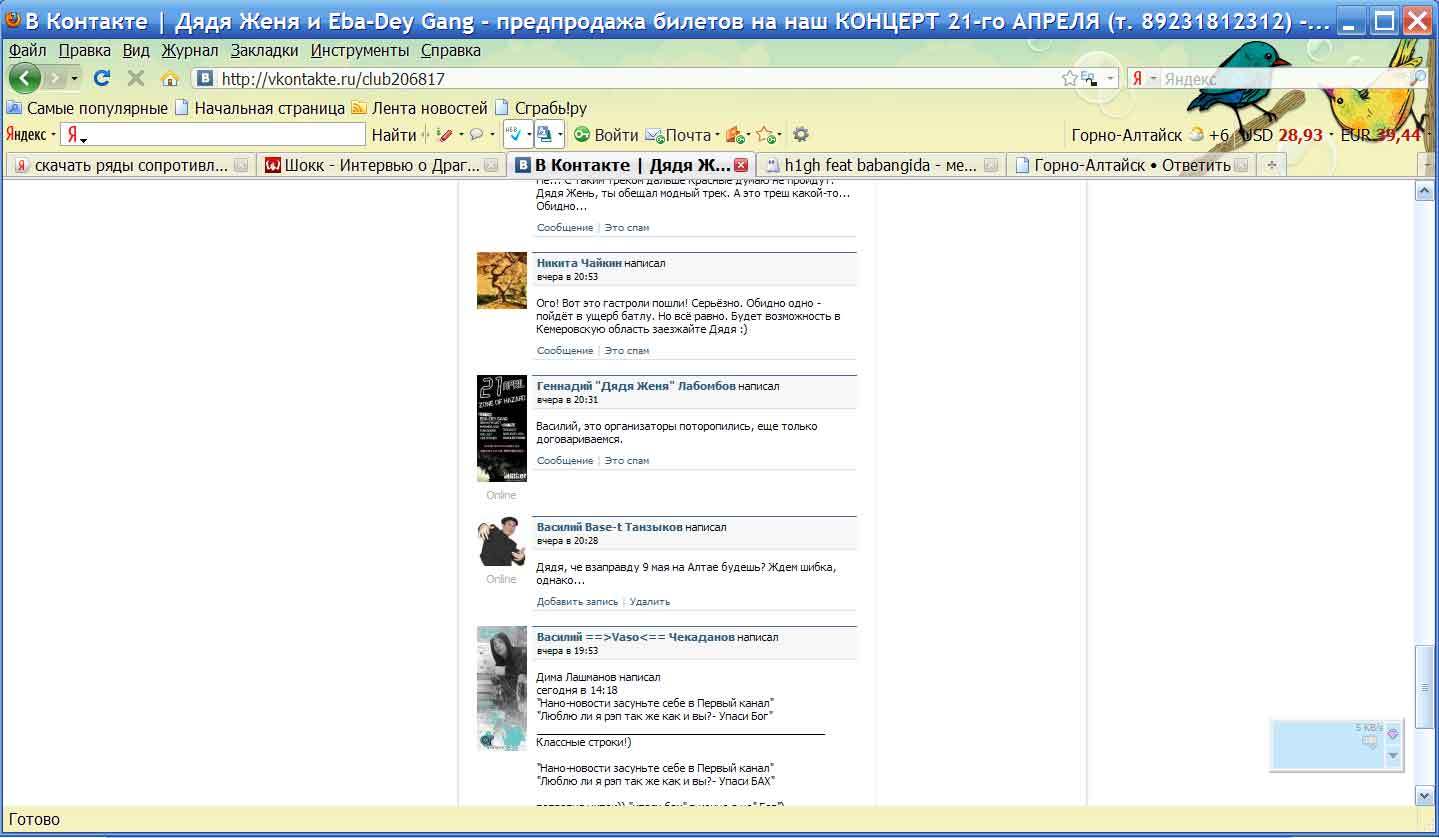This screenshot has width=1439, height=838.
Task: Open the translate icon's dropdown arrow
Action: coord(560,135)
